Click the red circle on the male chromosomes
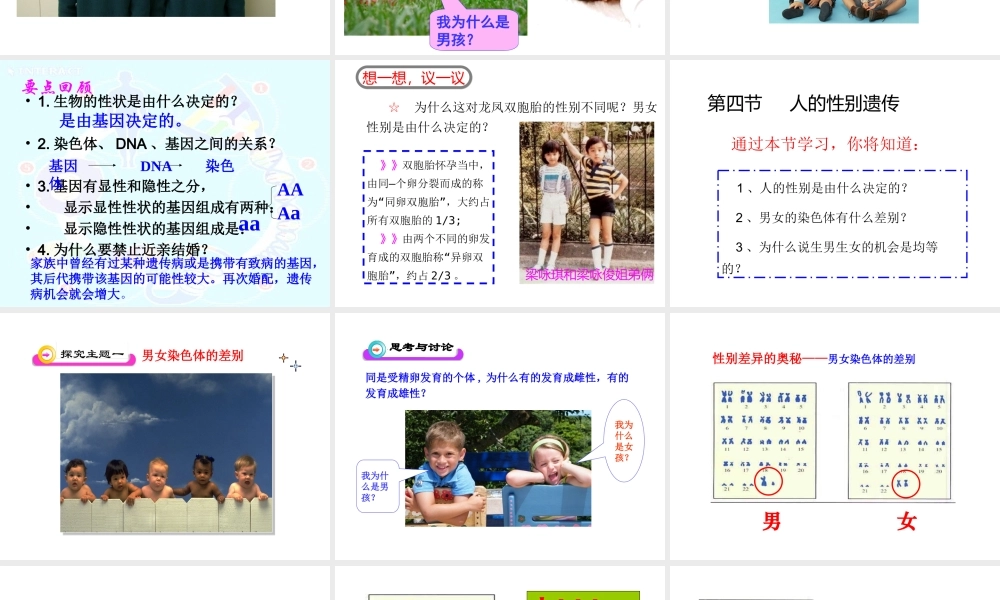1000x600 pixels. click(768, 482)
